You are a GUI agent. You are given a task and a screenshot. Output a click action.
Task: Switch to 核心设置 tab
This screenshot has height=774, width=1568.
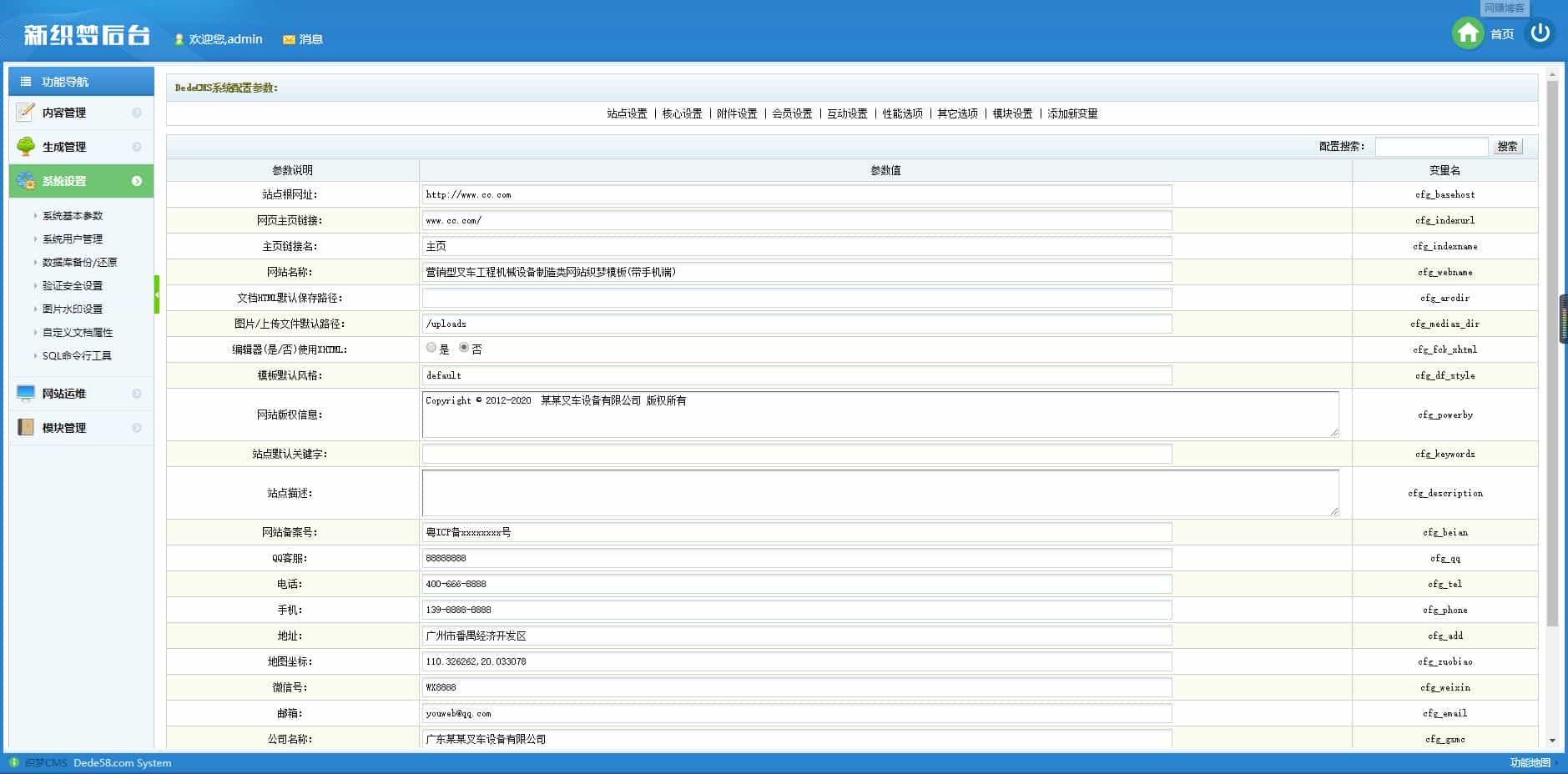(682, 113)
